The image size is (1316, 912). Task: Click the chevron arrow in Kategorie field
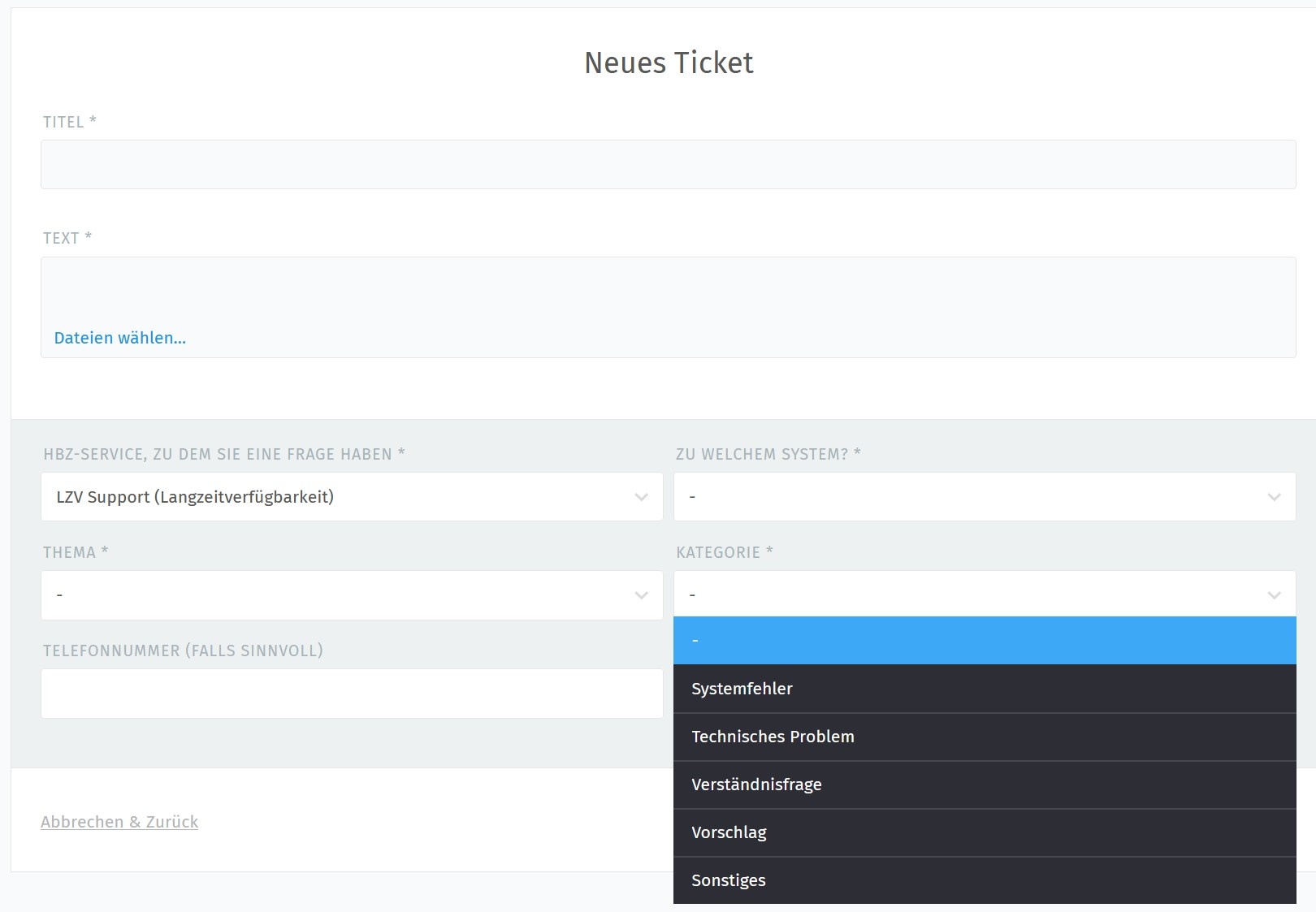point(1274,595)
